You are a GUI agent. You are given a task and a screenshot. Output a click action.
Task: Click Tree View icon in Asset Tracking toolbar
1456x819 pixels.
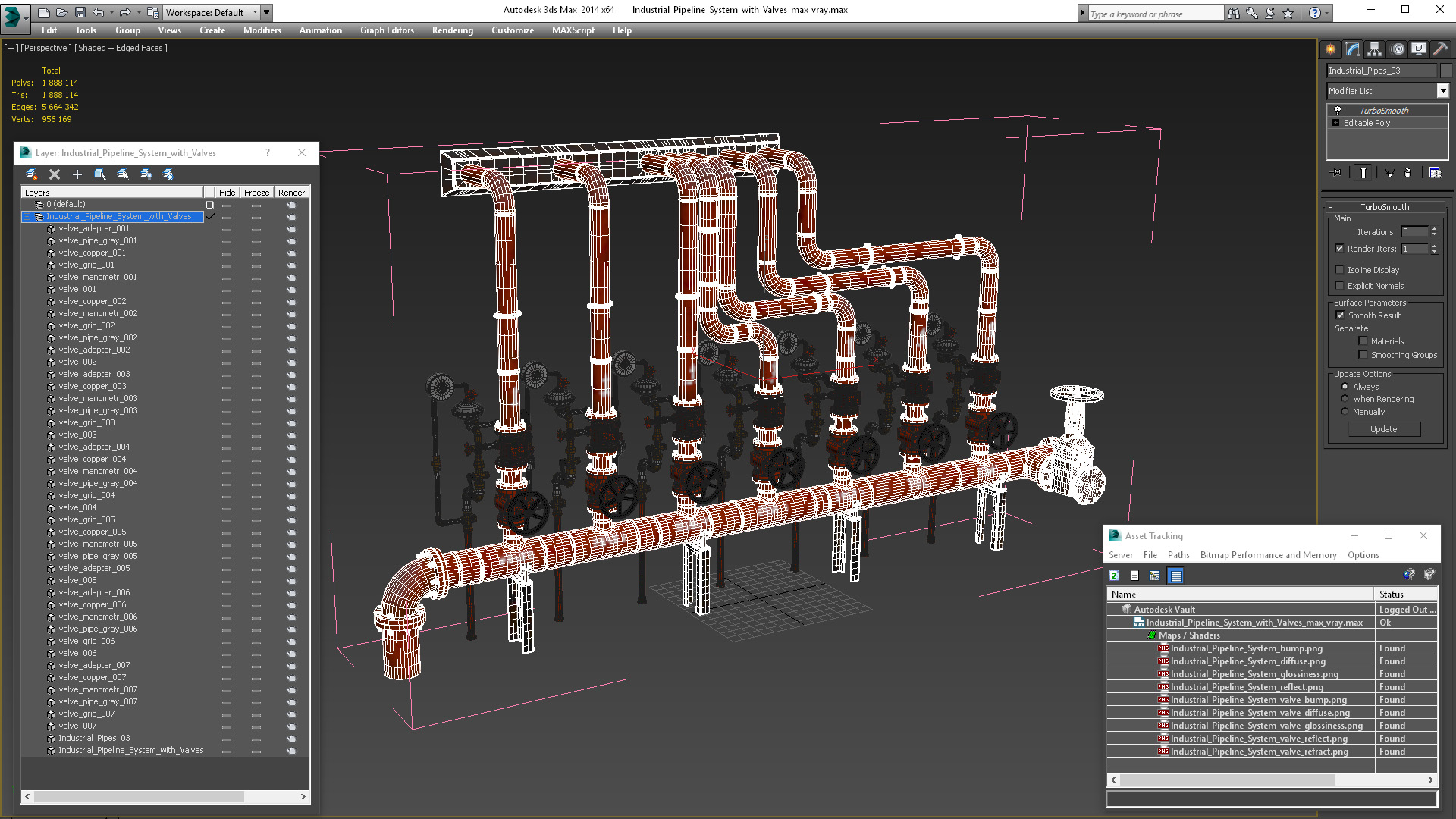click(x=1155, y=576)
